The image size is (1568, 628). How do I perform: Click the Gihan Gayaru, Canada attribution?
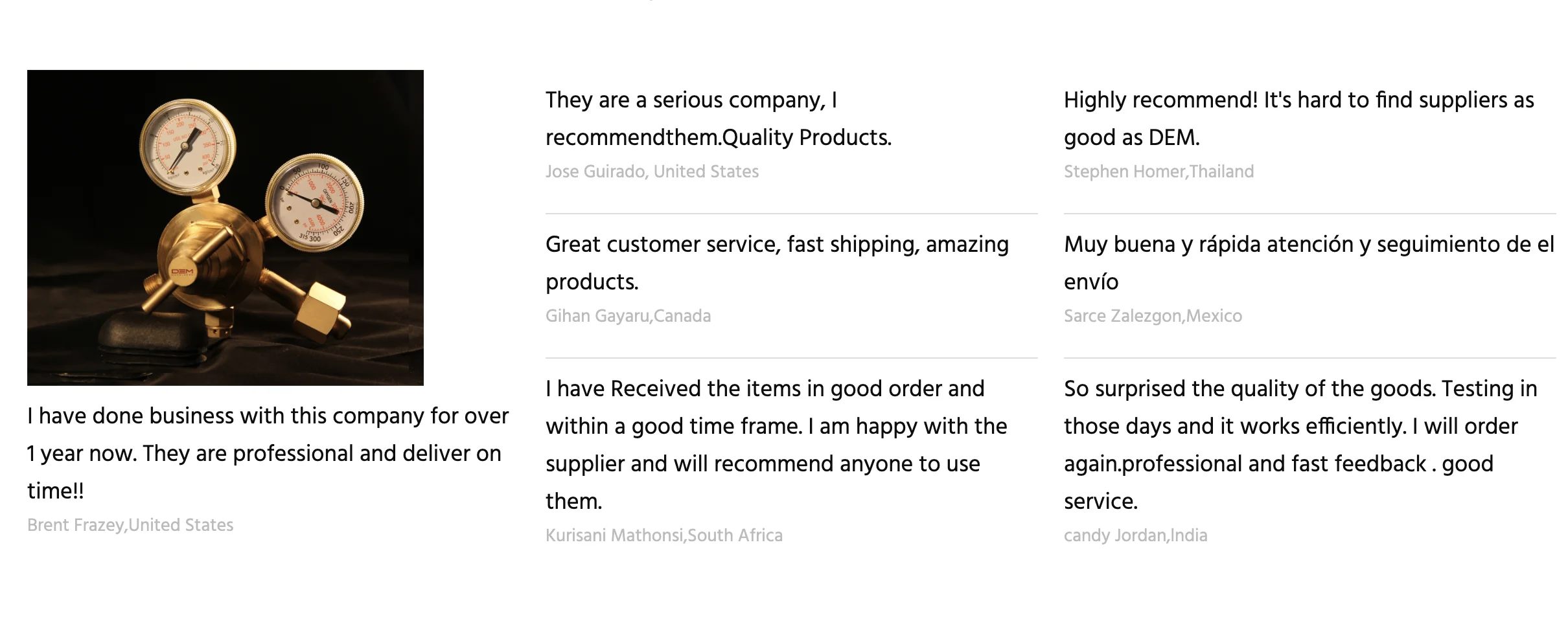tap(628, 316)
